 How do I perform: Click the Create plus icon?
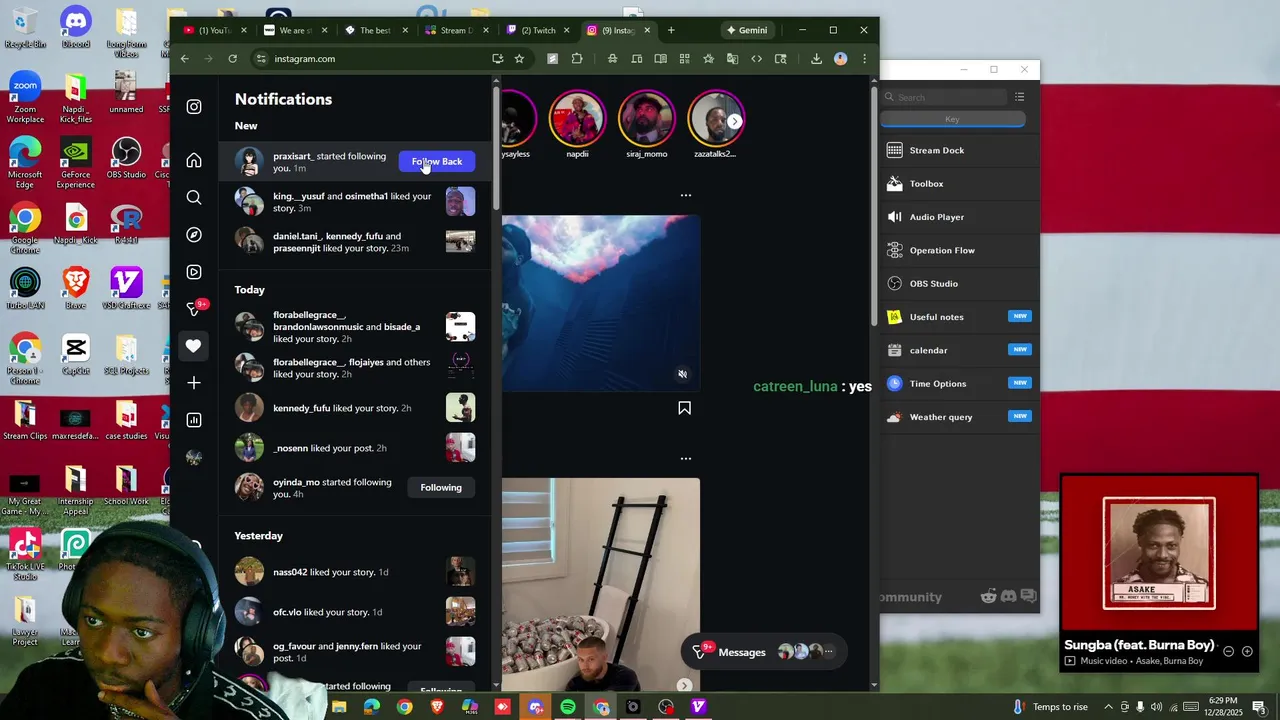coord(194,383)
